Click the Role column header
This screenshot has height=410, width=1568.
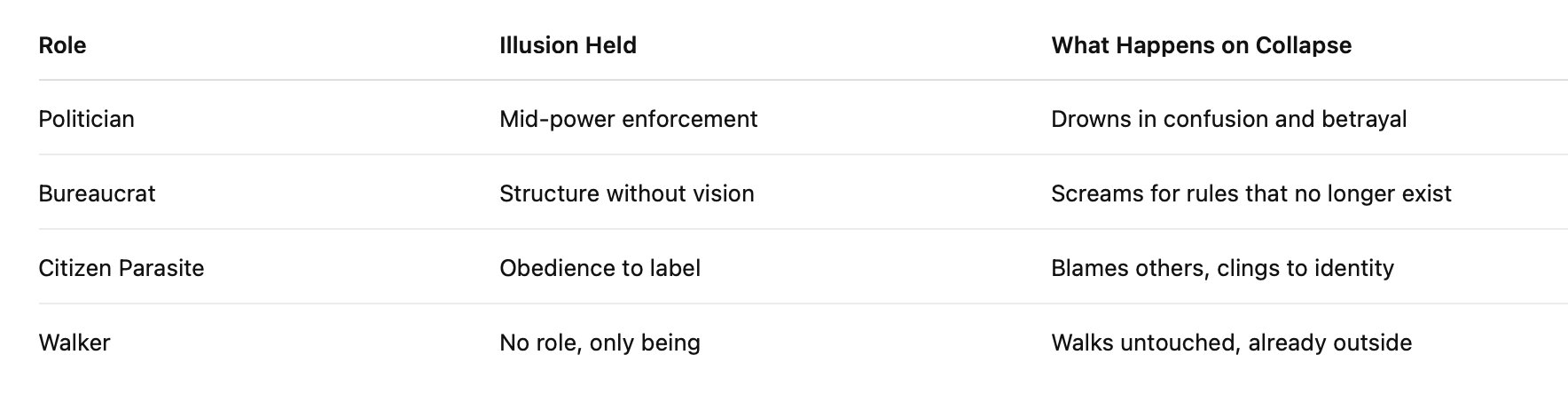pyautogui.click(x=62, y=45)
